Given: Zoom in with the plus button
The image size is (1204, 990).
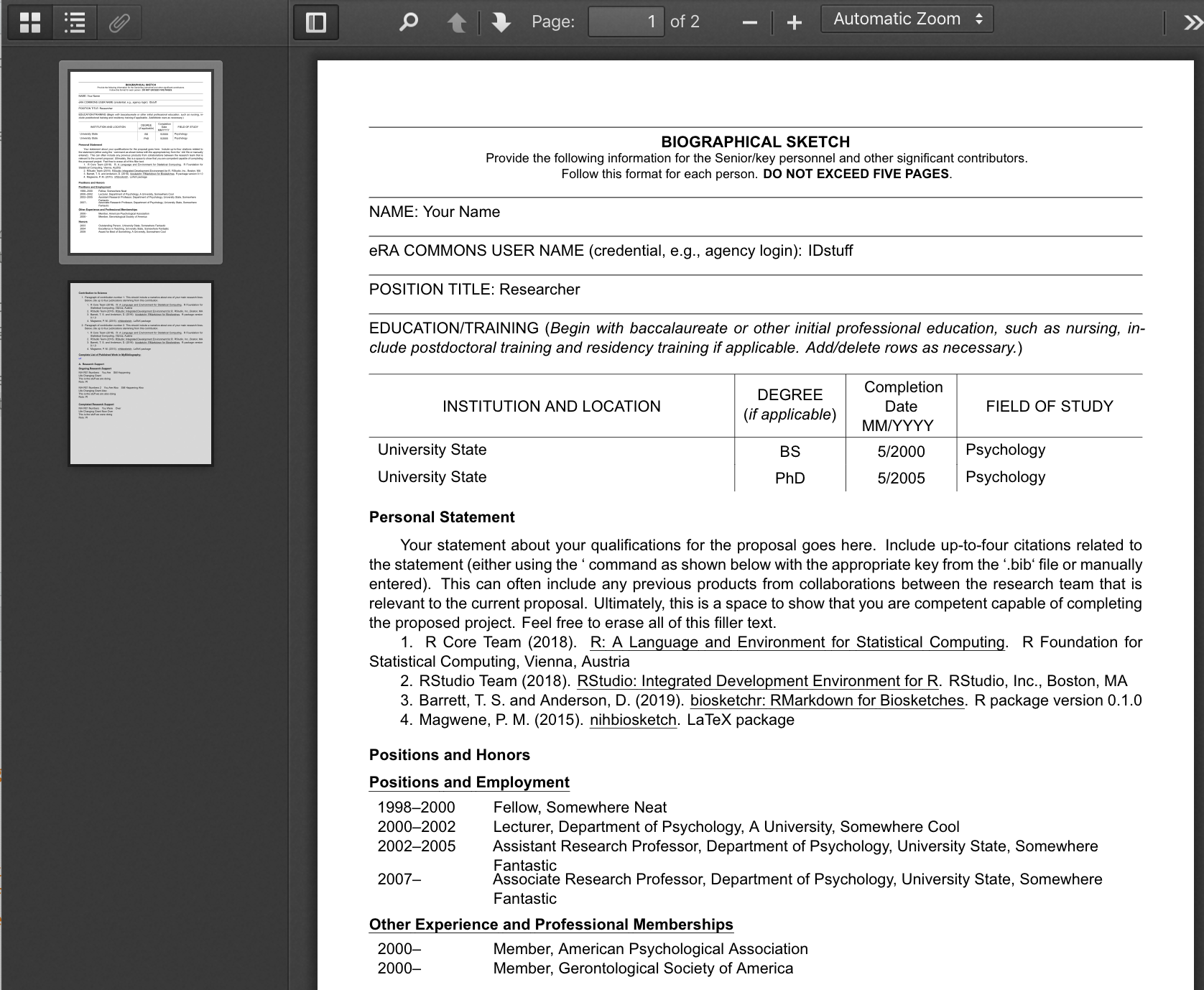Looking at the screenshot, I should click(794, 22).
